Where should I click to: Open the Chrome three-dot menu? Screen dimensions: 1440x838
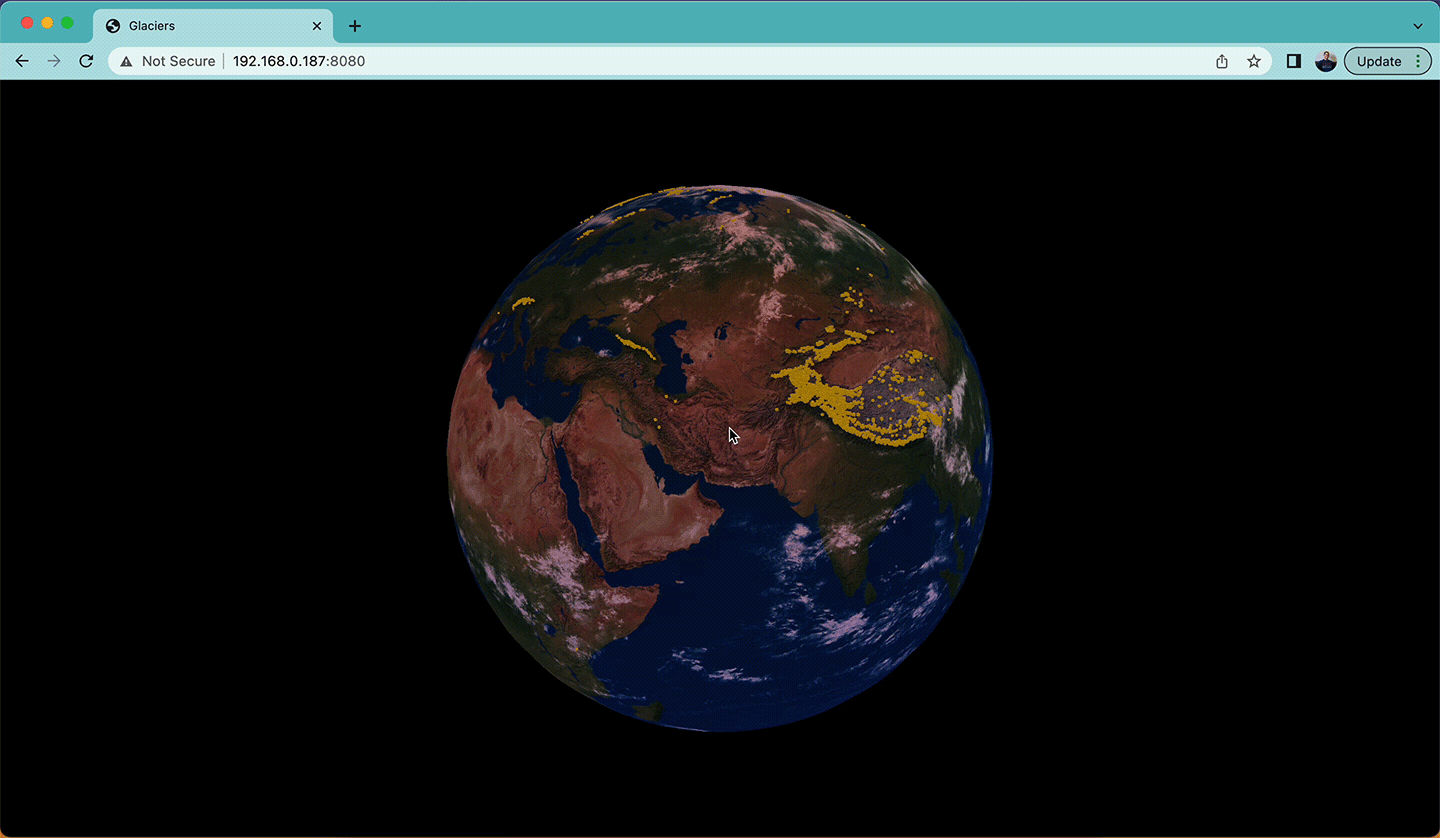tap(1418, 61)
